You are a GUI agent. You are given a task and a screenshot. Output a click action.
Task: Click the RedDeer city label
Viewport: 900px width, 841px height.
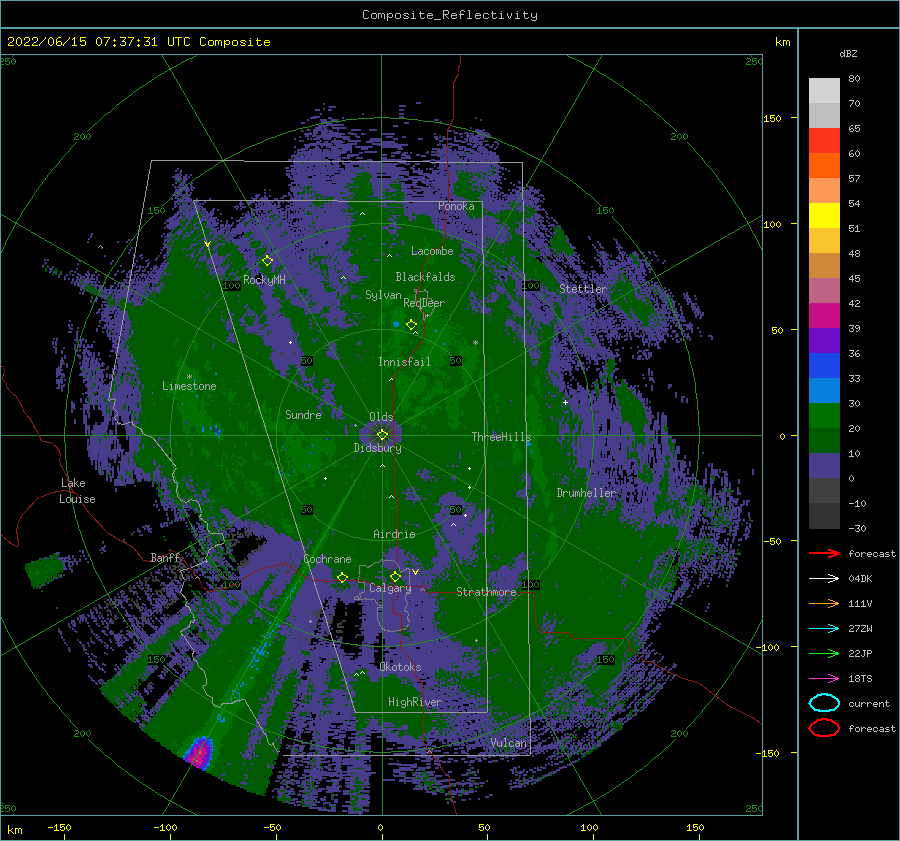[x=424, y=303]
